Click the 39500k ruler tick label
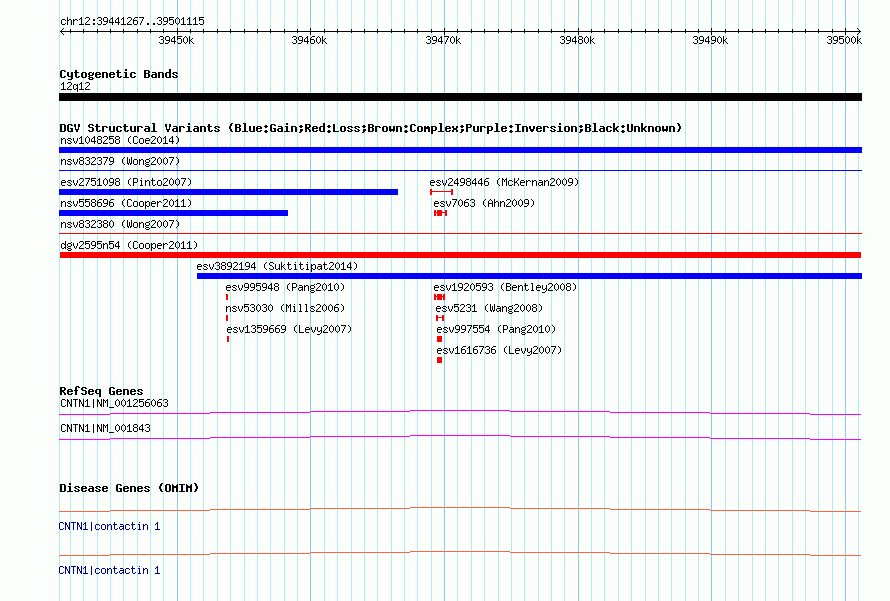 [x=844, y=40]
